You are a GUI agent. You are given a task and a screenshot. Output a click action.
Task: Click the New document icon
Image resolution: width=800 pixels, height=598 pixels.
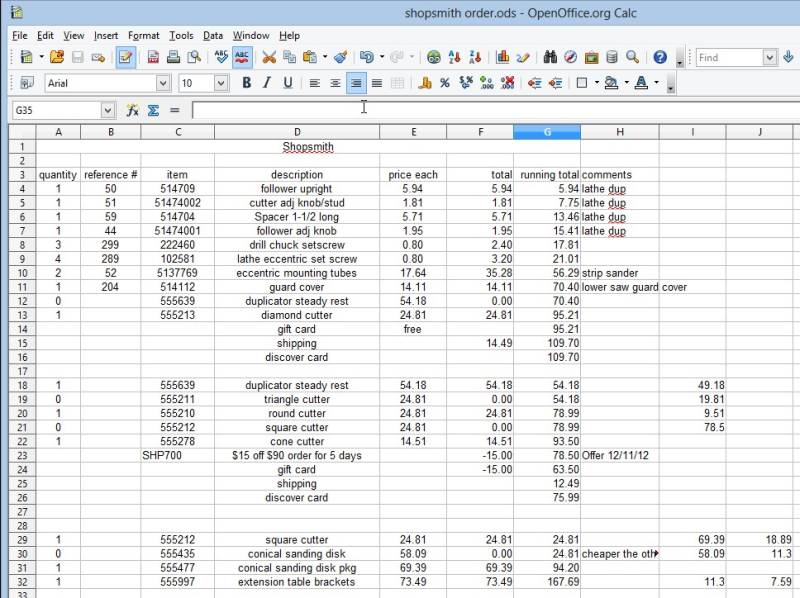point(26,57)
